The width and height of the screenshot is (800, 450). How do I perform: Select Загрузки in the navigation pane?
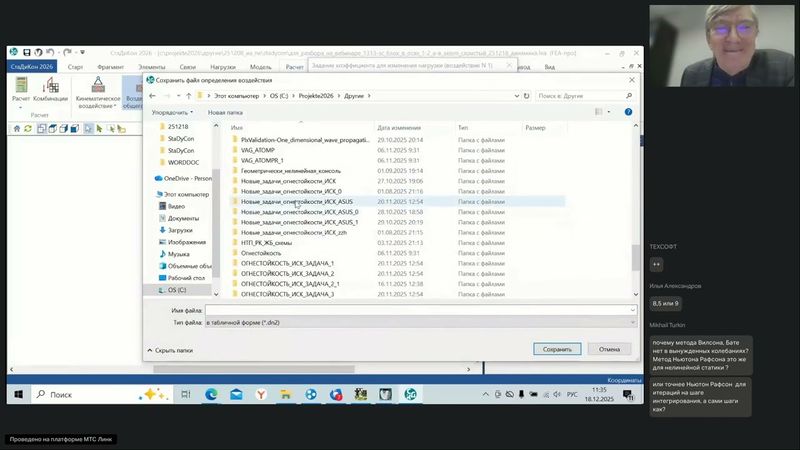pyautogui.click(x=180, y=230)
